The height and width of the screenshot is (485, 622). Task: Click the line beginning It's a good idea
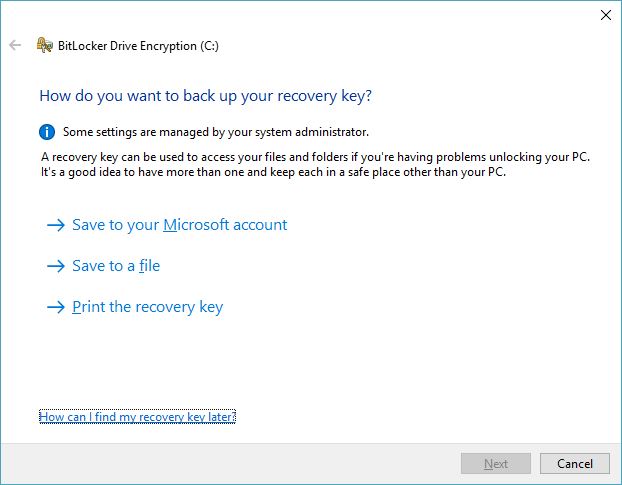(x=273, y=172)
